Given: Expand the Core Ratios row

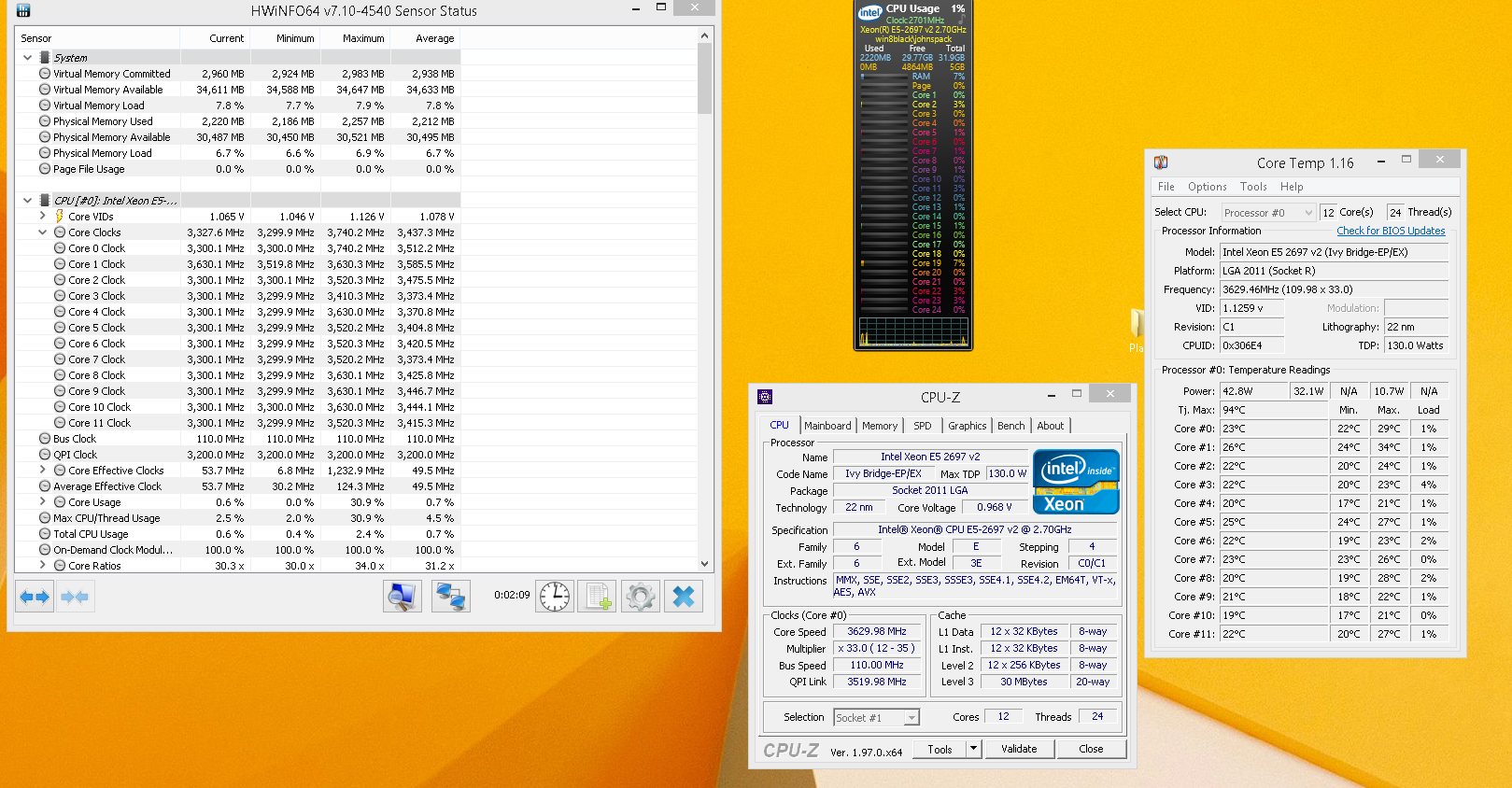Looking at the screenshot, I should (42, 566).
